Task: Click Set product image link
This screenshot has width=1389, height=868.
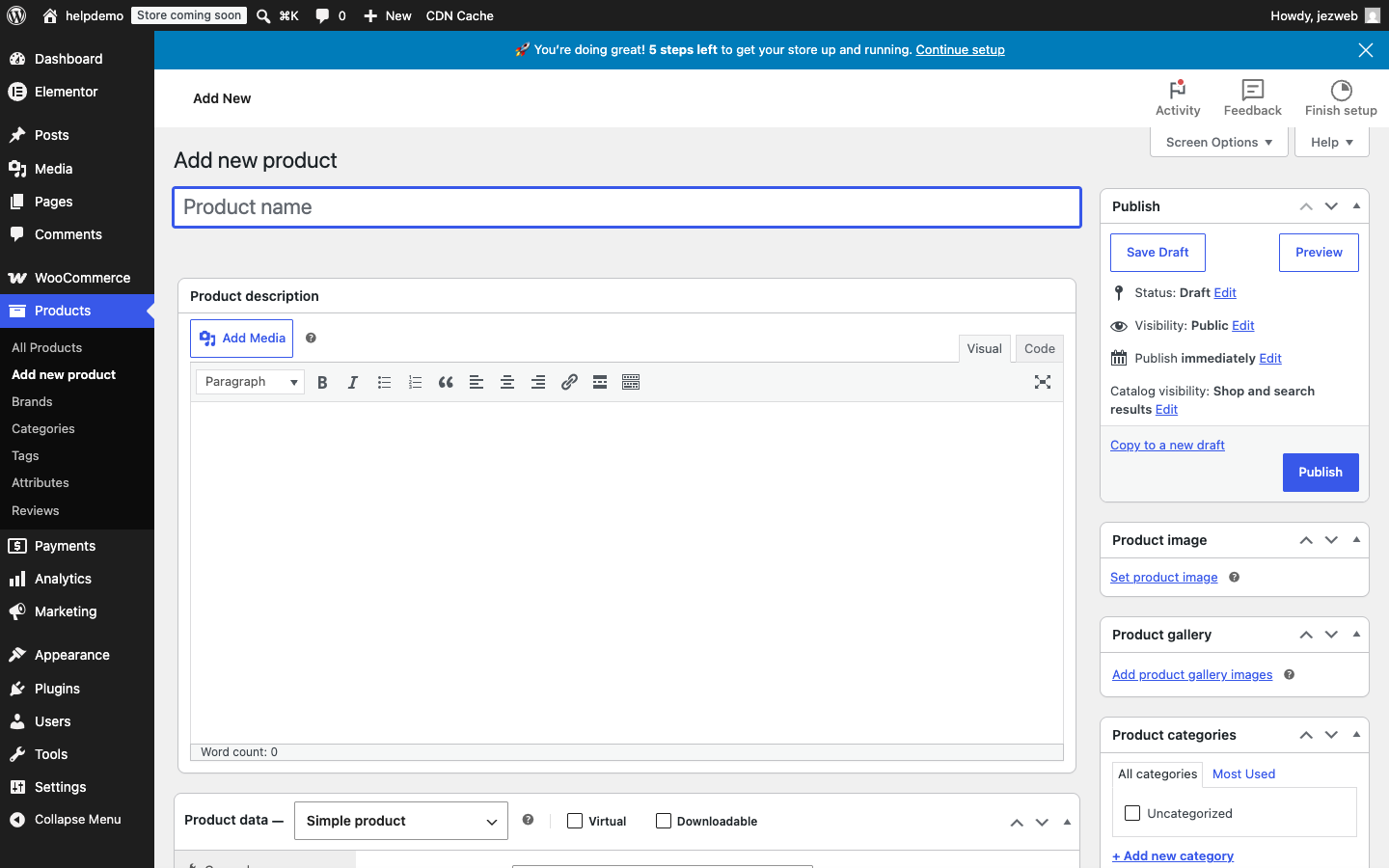Action: [1163, 578]
